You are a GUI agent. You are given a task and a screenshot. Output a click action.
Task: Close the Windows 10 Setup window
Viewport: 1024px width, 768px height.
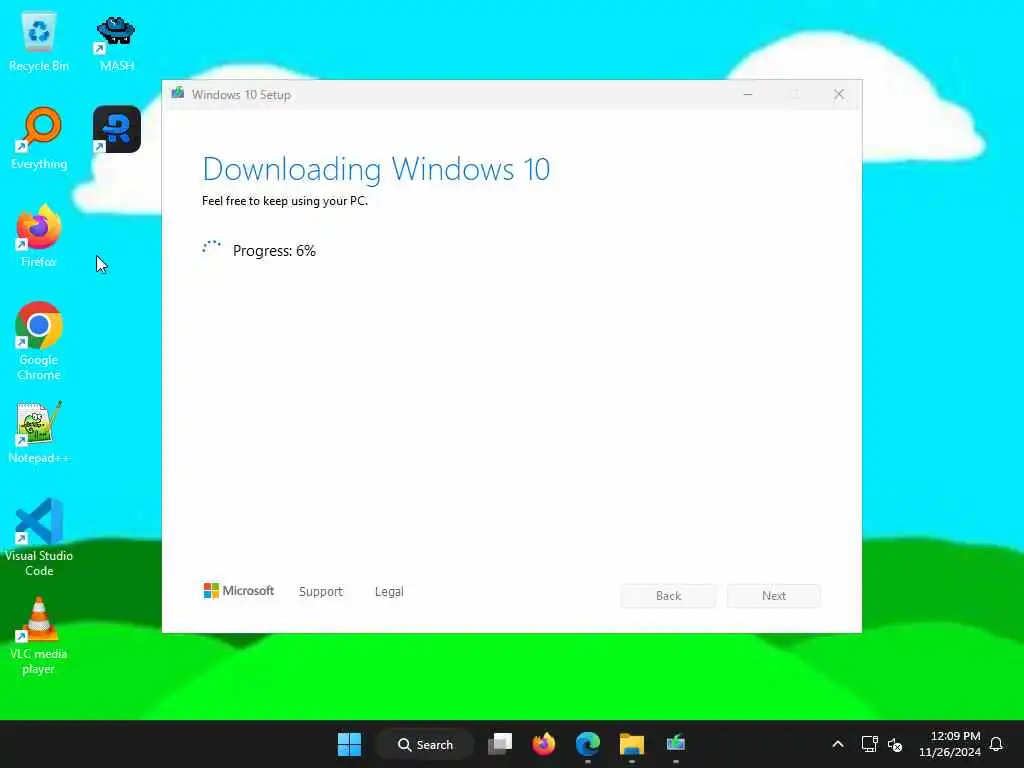click(839, 94)
